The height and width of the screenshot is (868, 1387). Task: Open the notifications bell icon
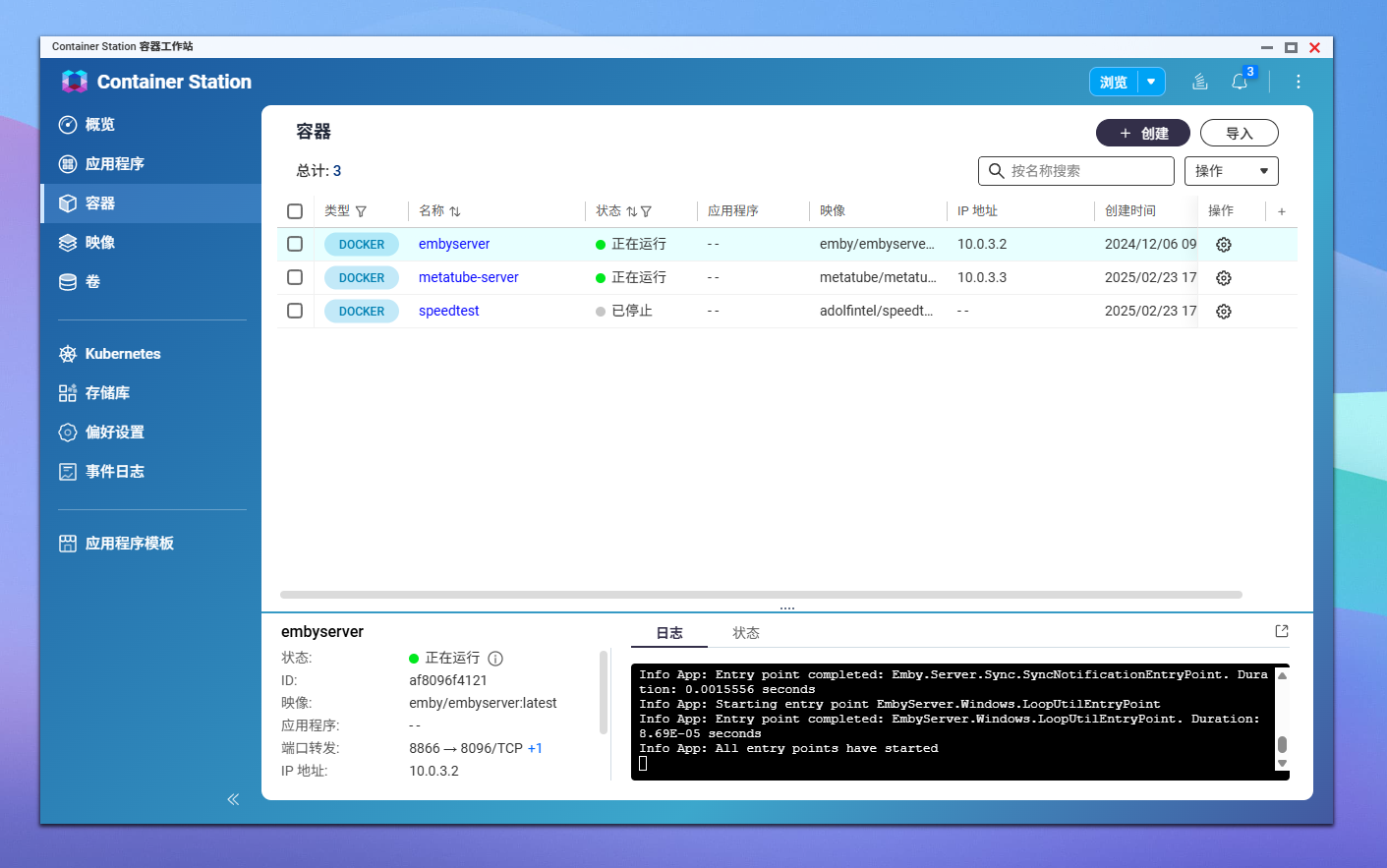point(1240,82)
